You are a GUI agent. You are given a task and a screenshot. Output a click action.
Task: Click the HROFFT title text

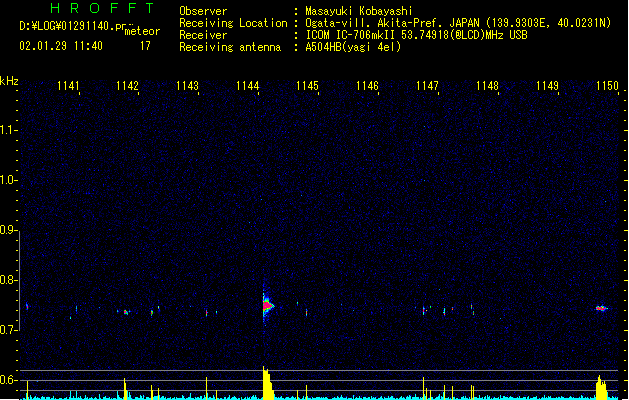click(102, 8)
